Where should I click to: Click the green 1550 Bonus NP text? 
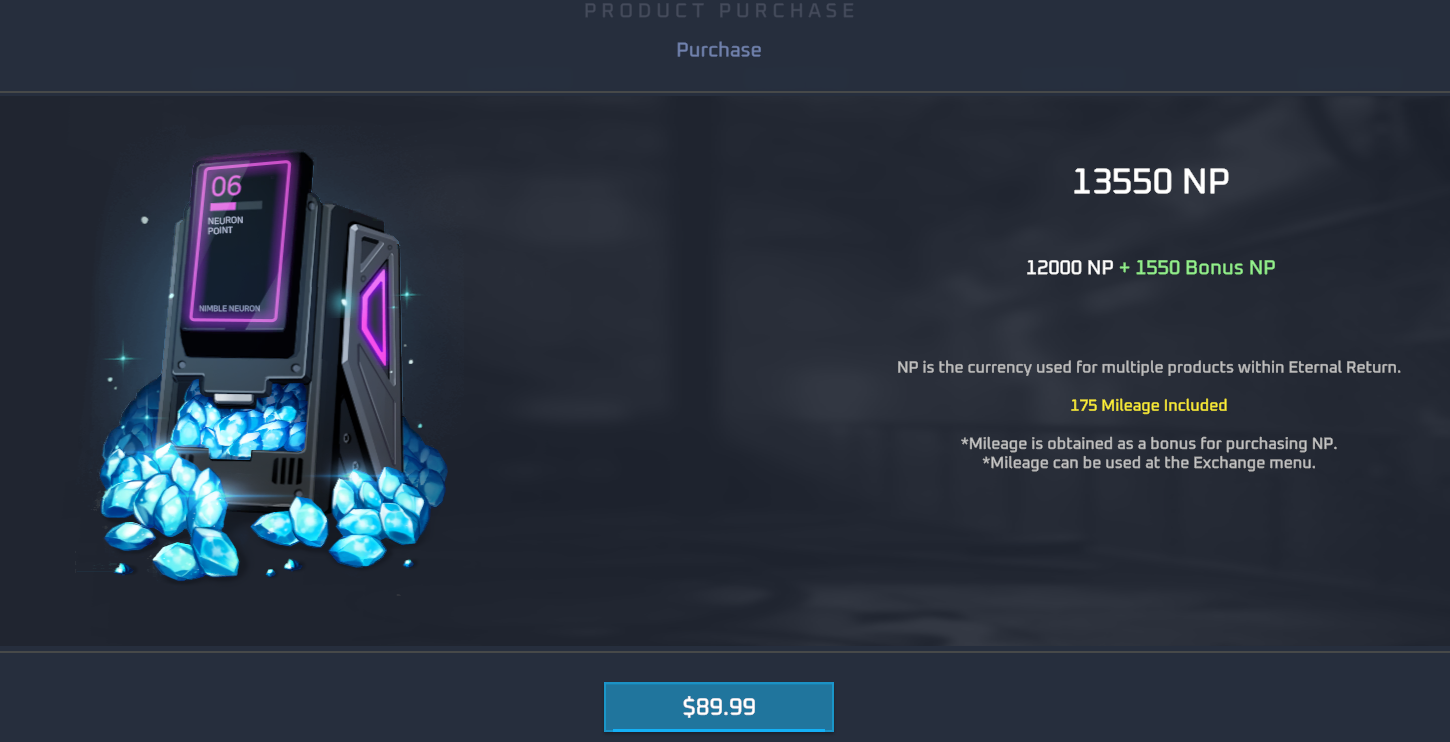1197,268
